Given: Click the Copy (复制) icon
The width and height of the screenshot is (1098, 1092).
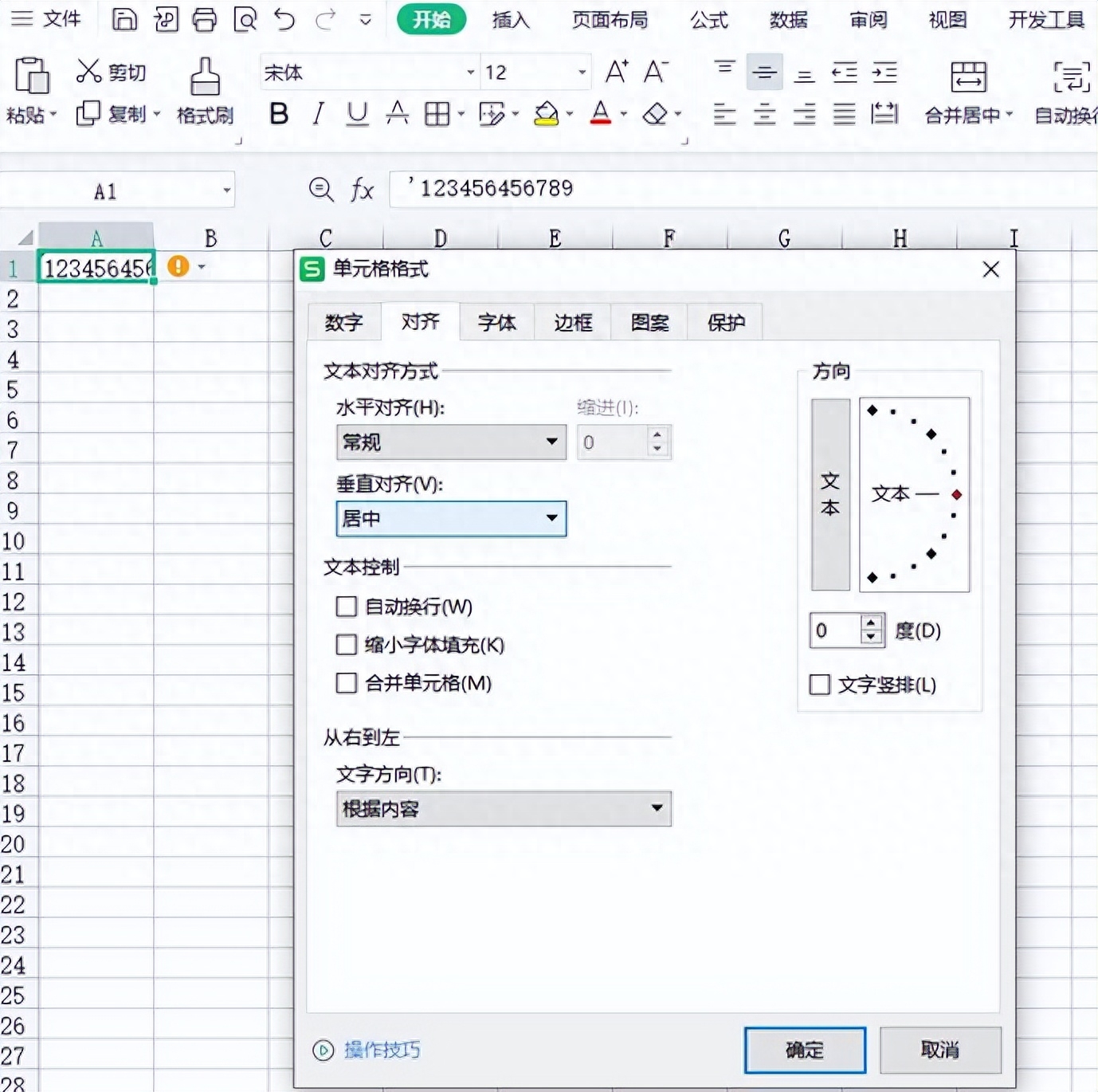Looking at the screenshot, I should (x=88, y=114).
